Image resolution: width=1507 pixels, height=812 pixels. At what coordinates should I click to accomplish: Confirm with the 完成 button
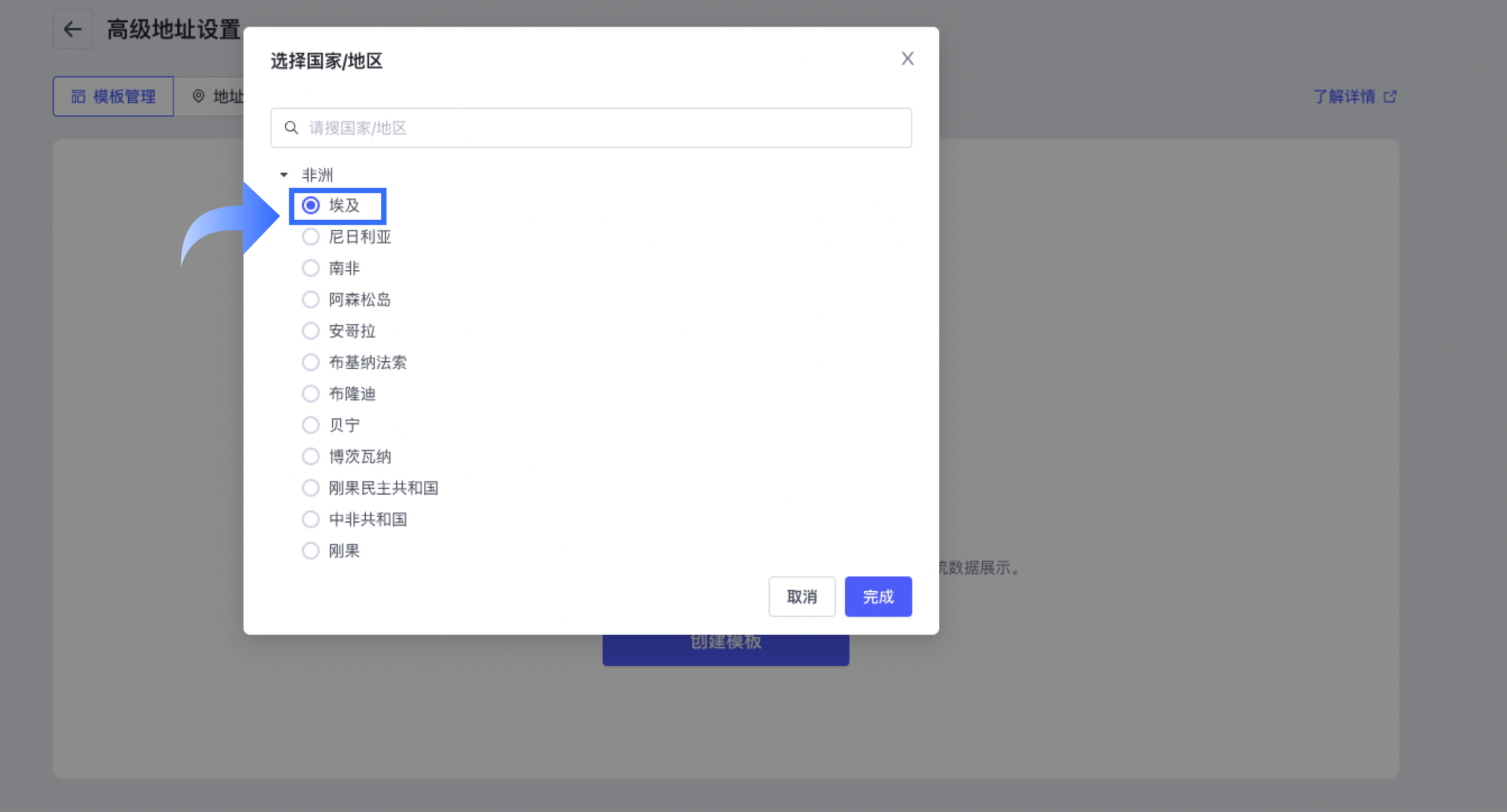point(878,596)
